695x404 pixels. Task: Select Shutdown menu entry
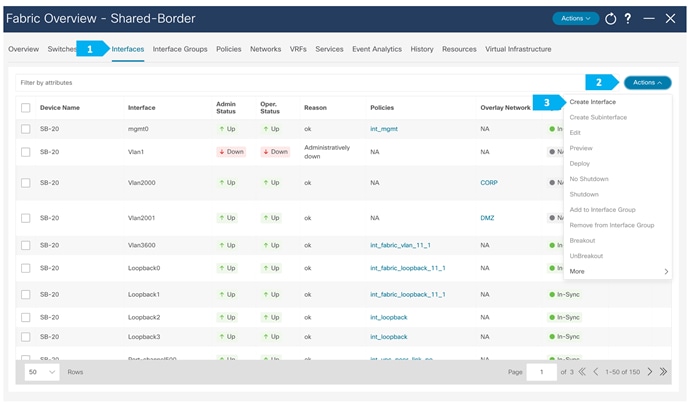(x=584, y=194)
